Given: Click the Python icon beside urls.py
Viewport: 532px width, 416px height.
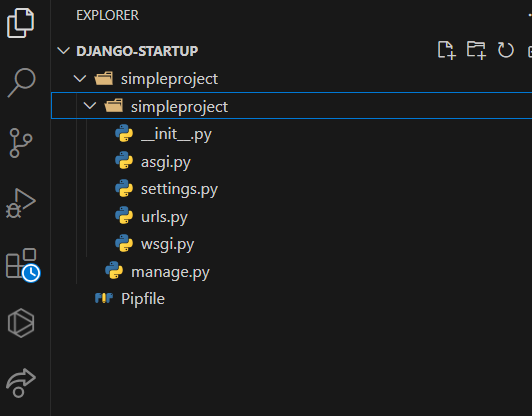Looking at the screenshot, I should tap(124, 215).
